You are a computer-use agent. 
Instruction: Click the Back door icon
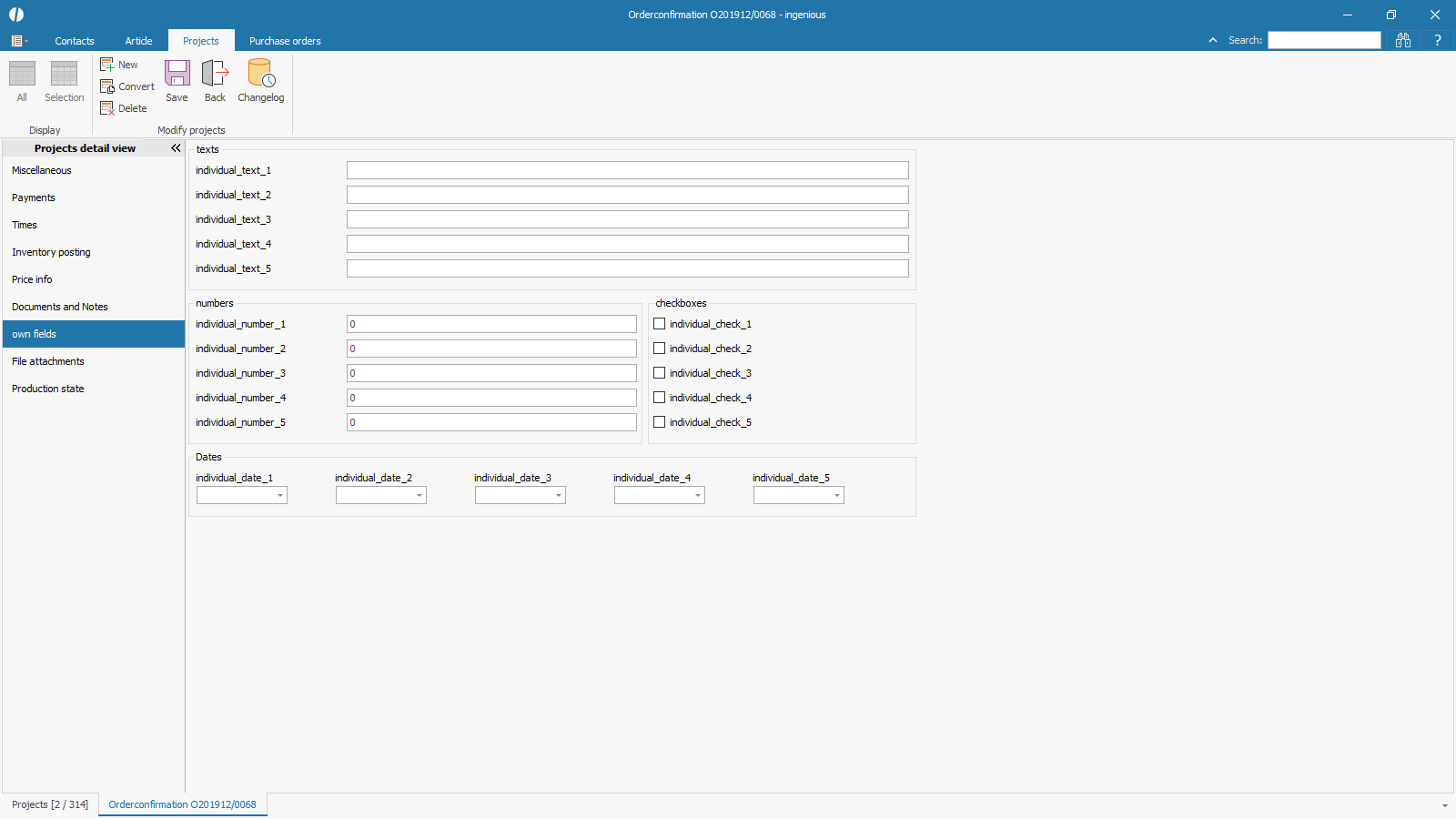(215, 74)
